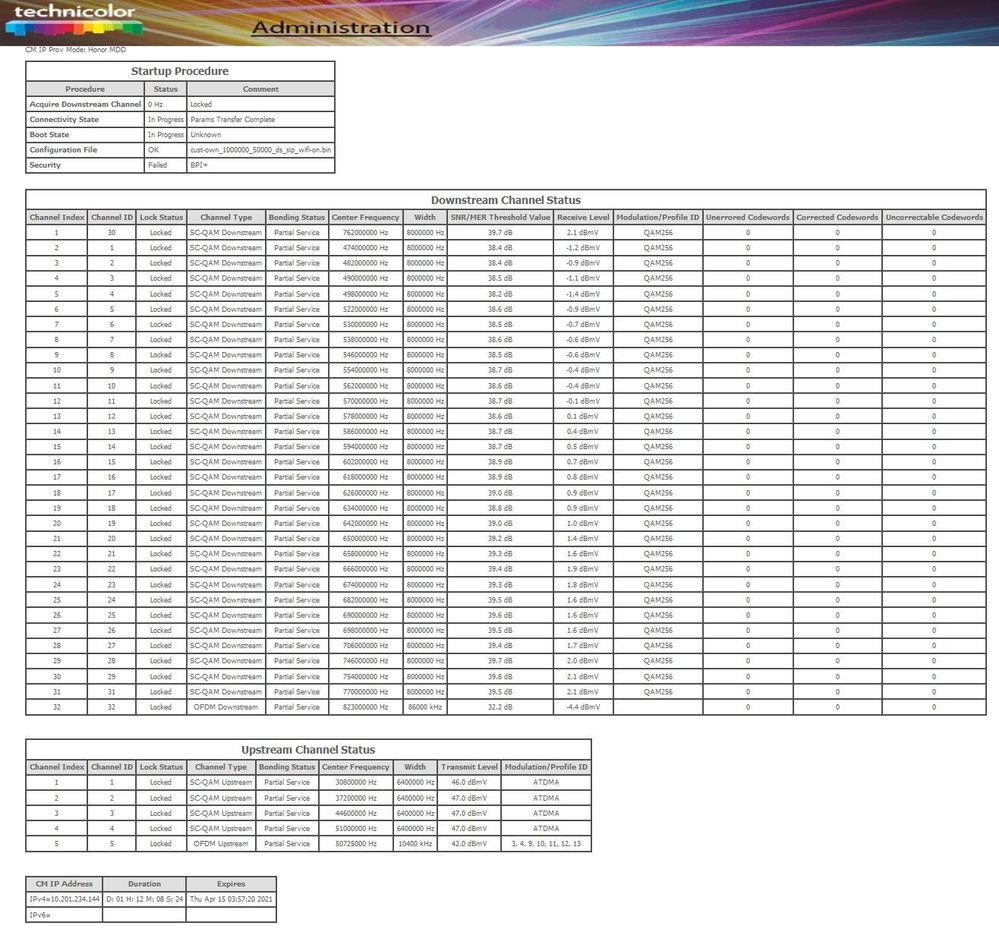Select the config file name cust-own_1000000_50000_ds_sip_wifi-on.bin
Viewport: 999px width, 928px height.
coord(261,150)
